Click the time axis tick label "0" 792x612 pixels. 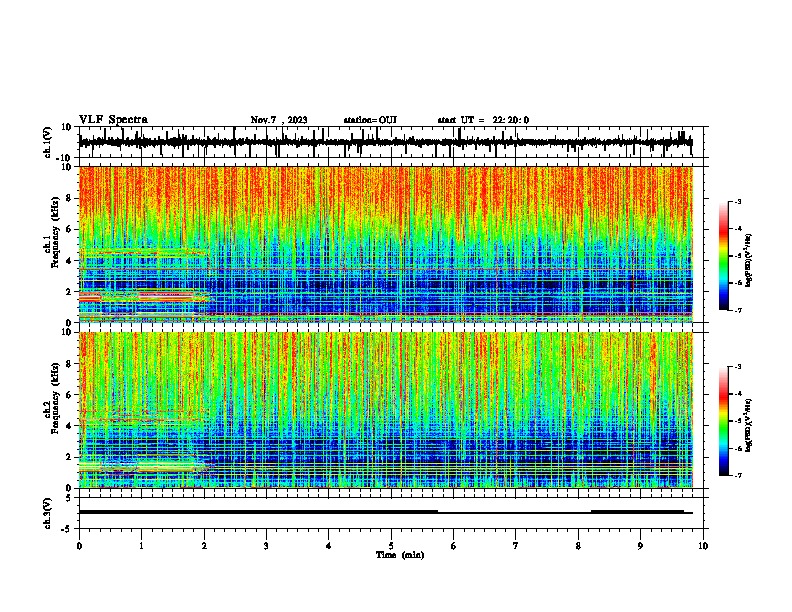pos(79,546)
